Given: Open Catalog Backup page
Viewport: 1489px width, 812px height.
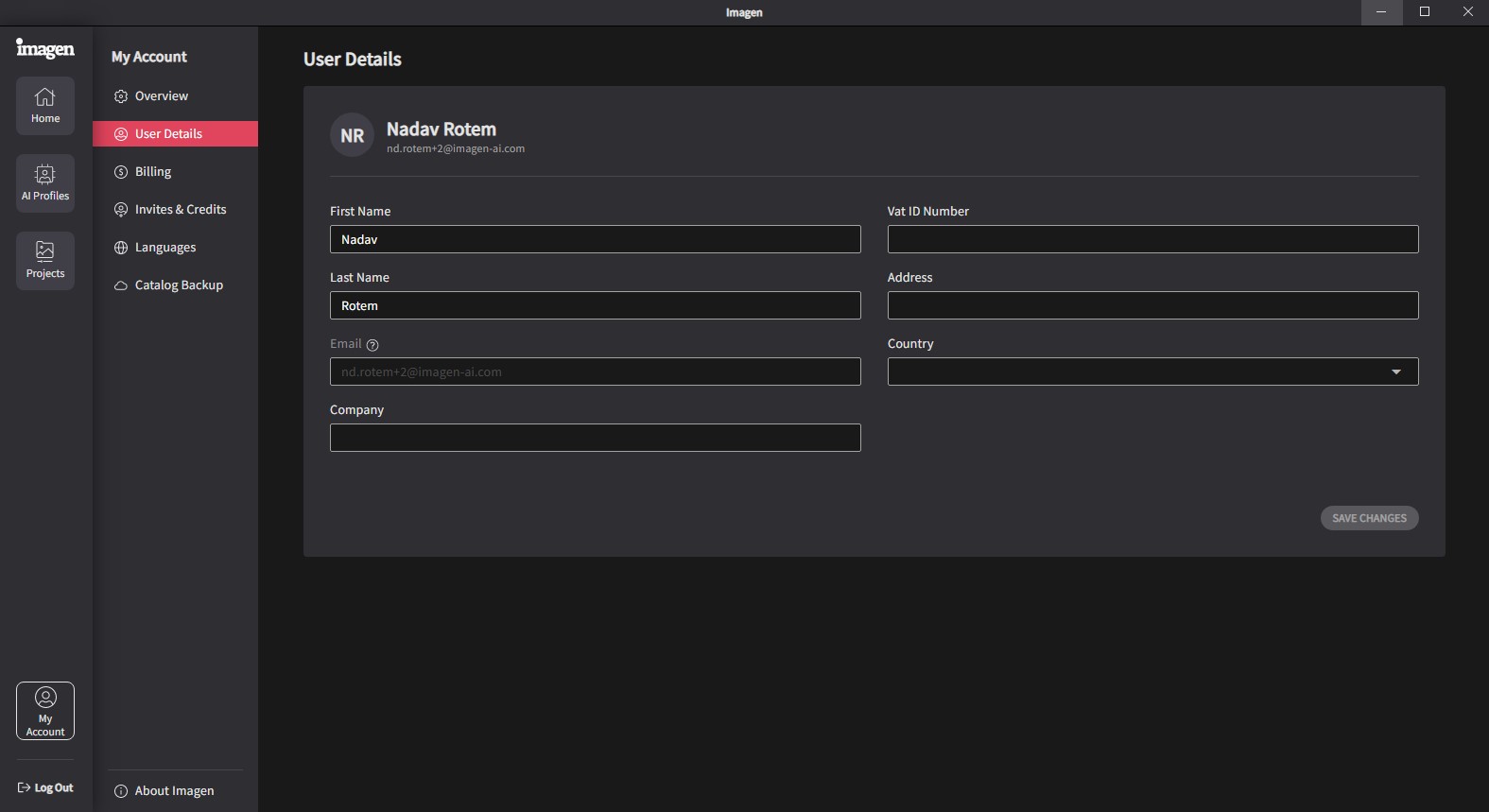Looking at the screenshot, I should [175, 285].
